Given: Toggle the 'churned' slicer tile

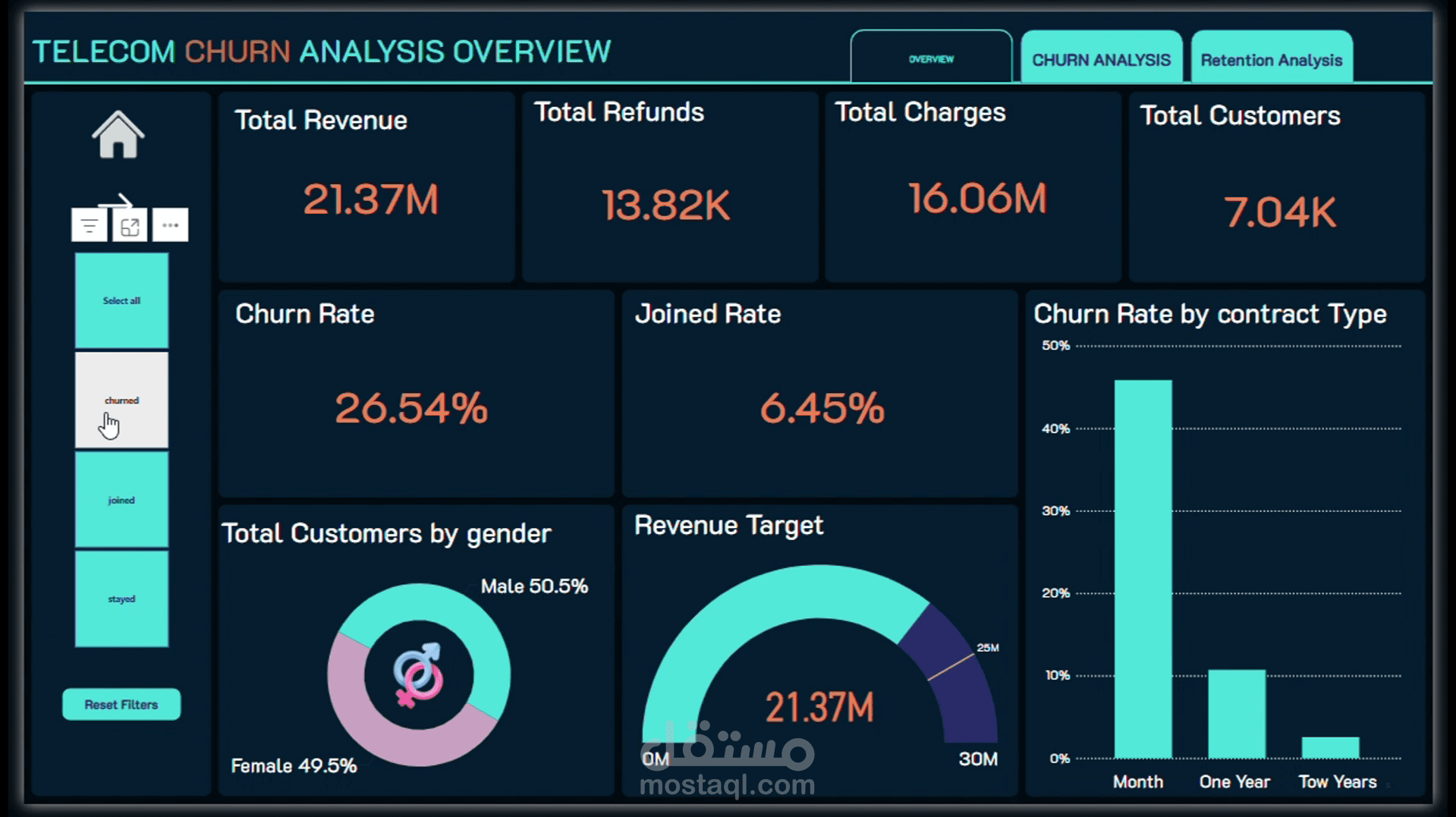Looking at the screenshot, I should tap(121, 400).
